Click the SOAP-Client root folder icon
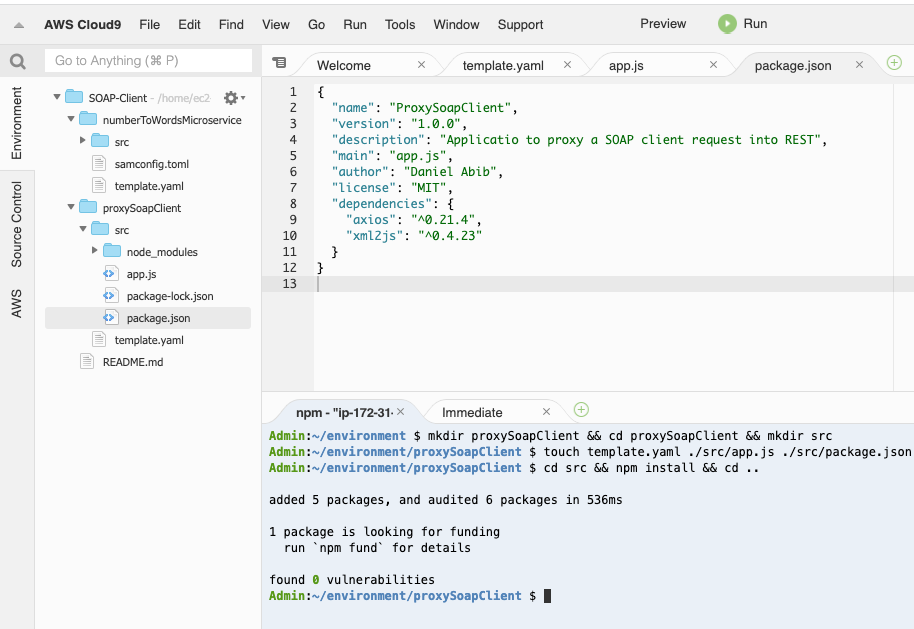The height and width of the screenshot is (629, 914). 74,97
